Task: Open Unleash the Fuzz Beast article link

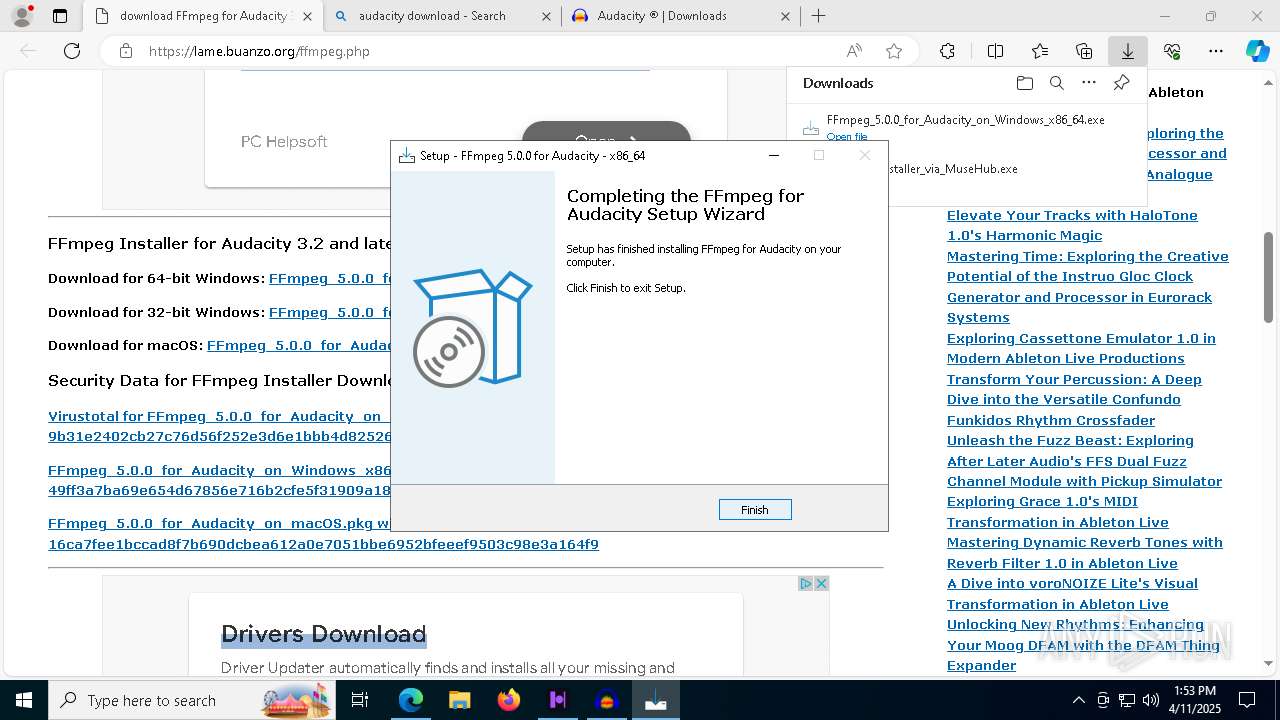Action: coord(1084,461)
